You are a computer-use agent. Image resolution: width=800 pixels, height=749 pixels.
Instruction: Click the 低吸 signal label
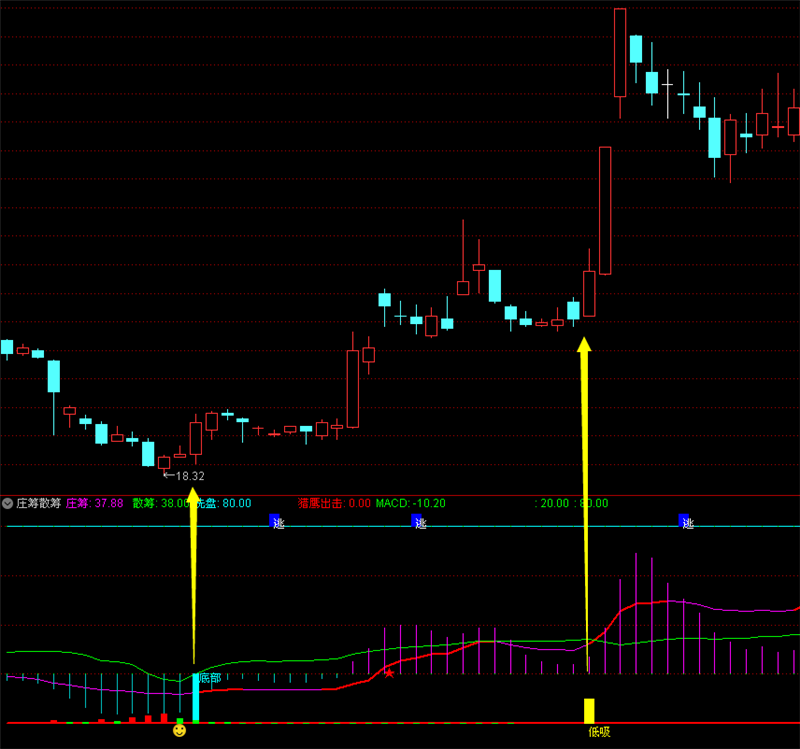coord(599,732)
